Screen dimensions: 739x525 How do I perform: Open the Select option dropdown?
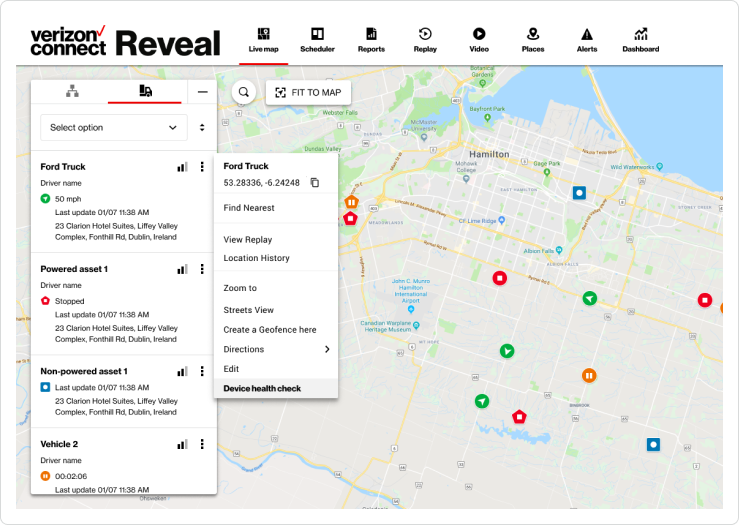[114, 128]
